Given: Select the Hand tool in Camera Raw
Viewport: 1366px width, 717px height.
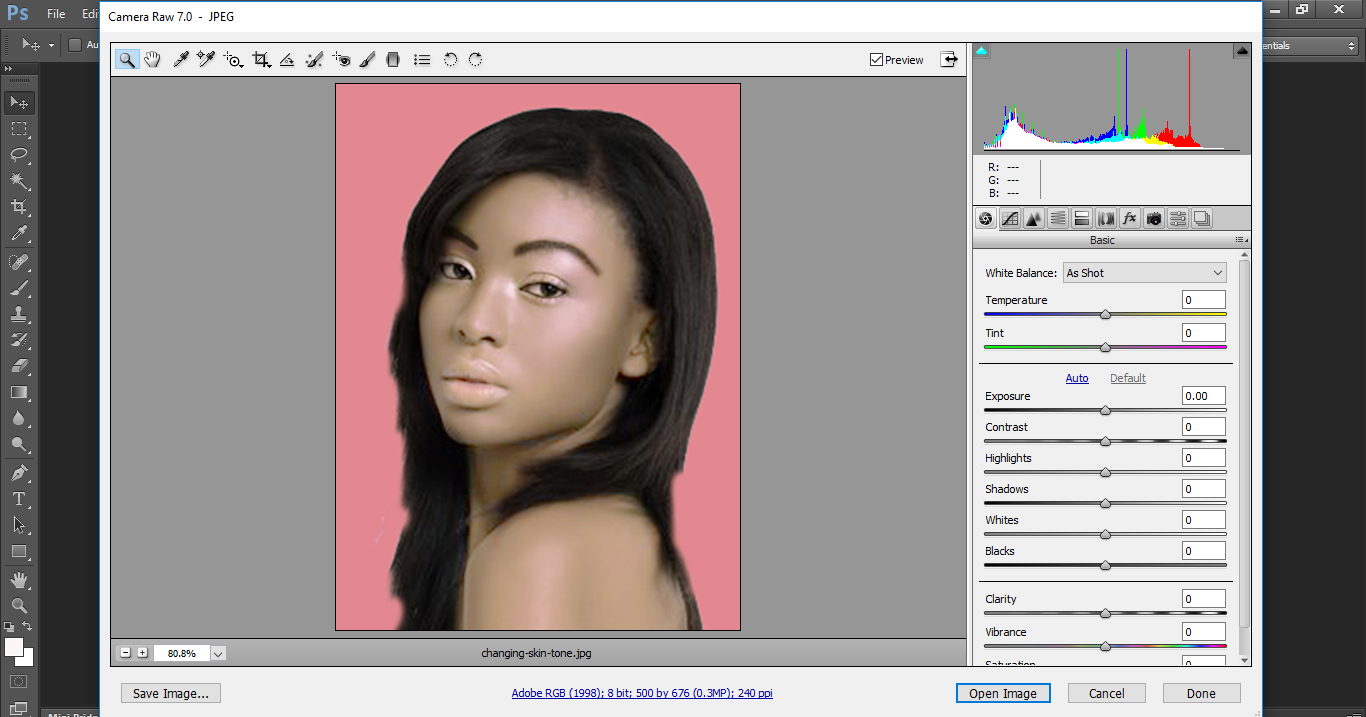Looking at the screenshot, I should [152, 60].
